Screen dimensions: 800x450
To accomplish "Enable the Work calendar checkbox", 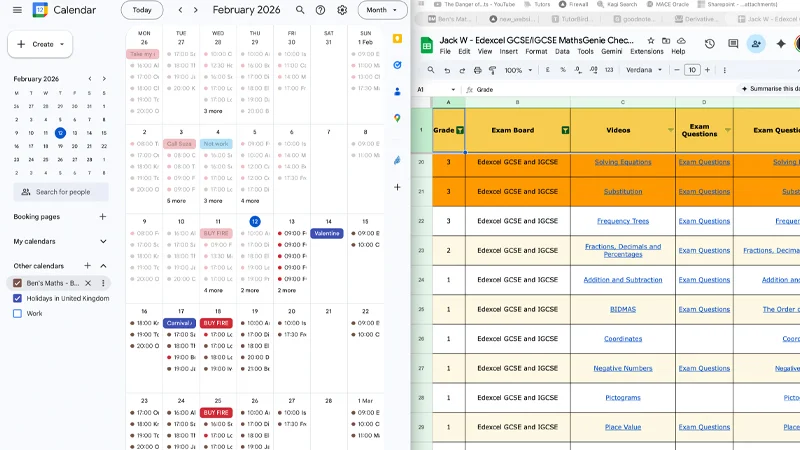I will [17, 314].
